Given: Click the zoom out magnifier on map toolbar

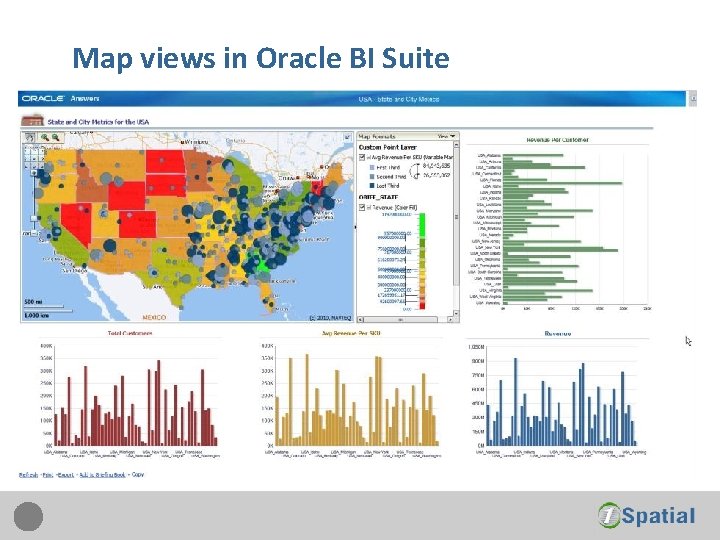Looking at the screenshot, I should (56, 137).
